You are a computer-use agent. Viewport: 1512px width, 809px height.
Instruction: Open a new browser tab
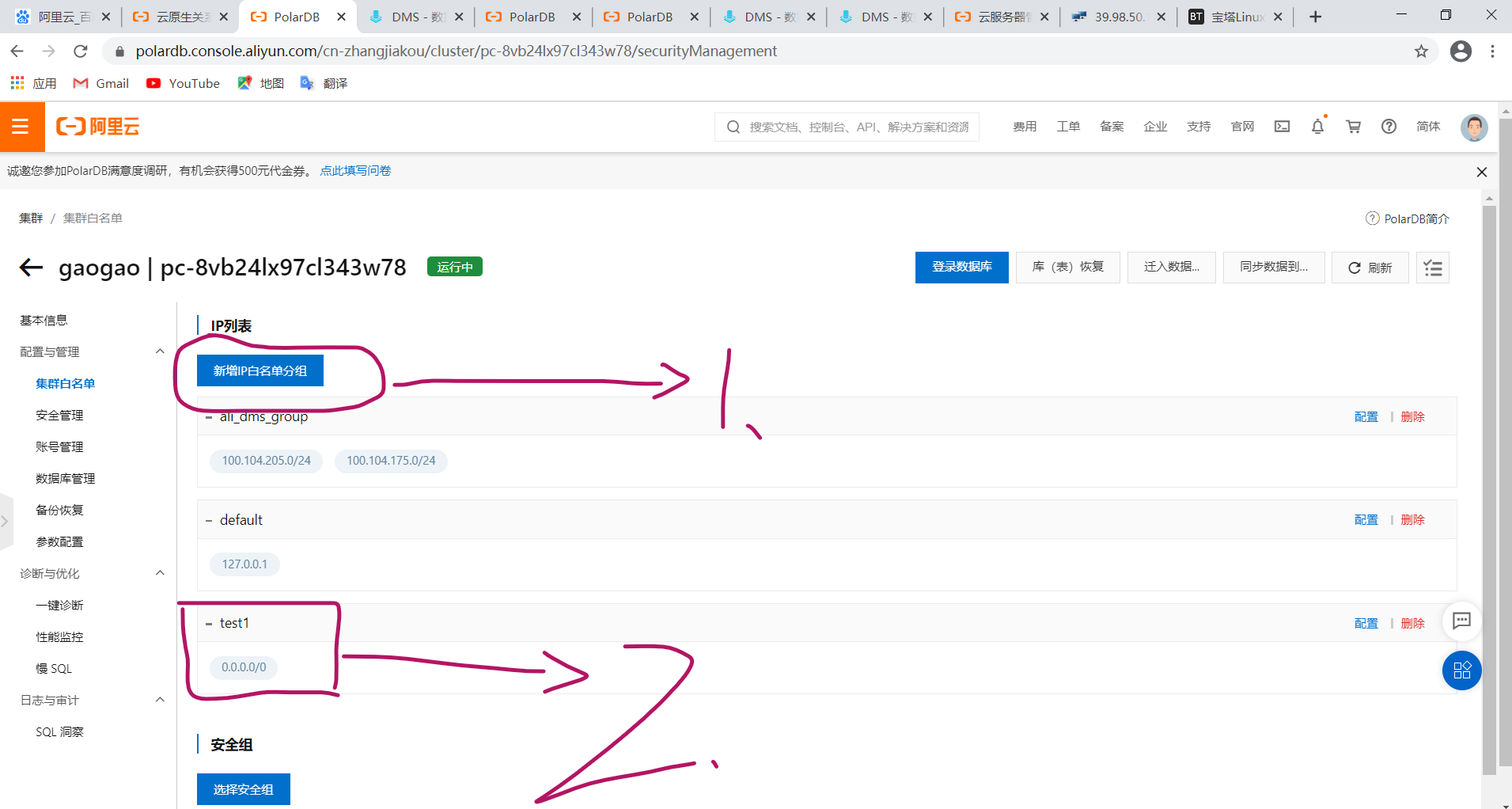[1315, 17]
